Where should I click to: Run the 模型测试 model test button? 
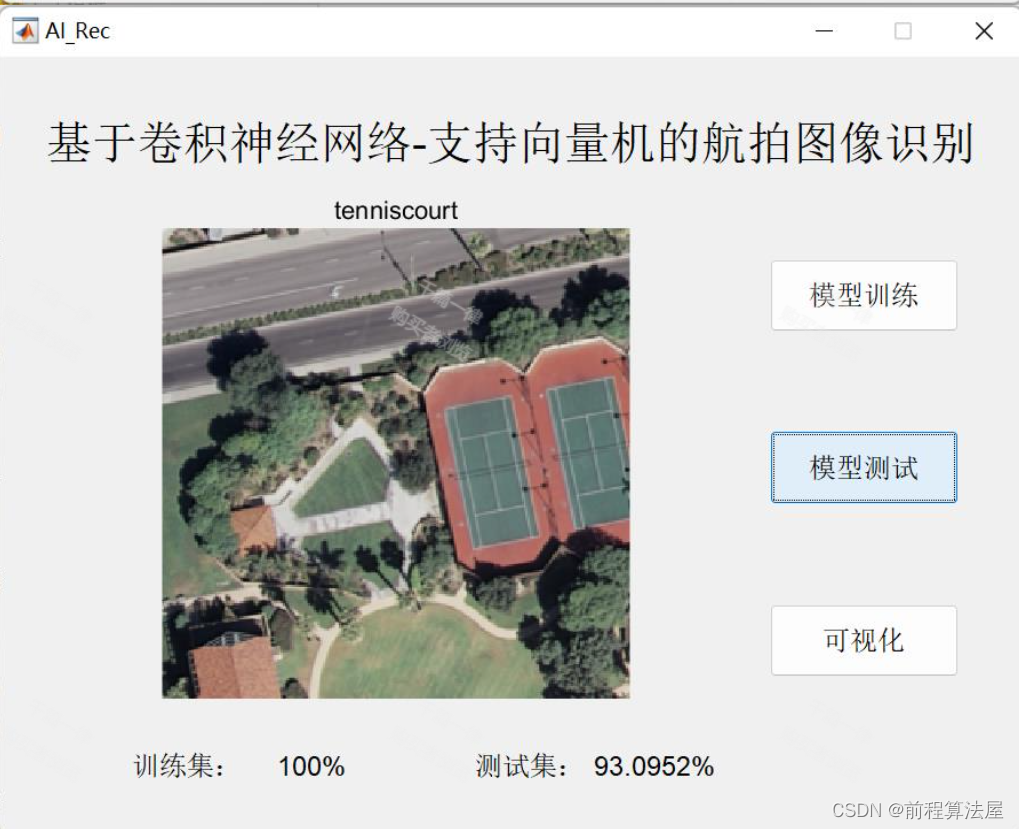click(864, 468)
